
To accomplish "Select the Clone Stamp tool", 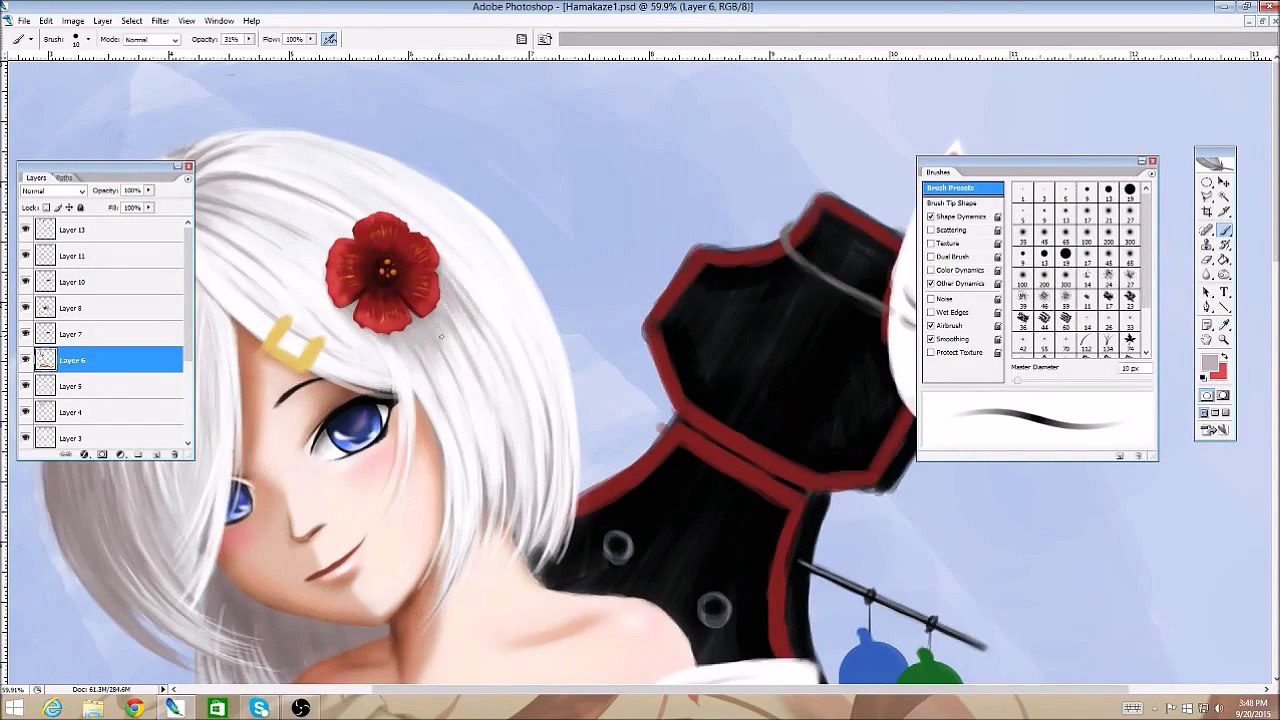I will click(x=1206, y=244).
